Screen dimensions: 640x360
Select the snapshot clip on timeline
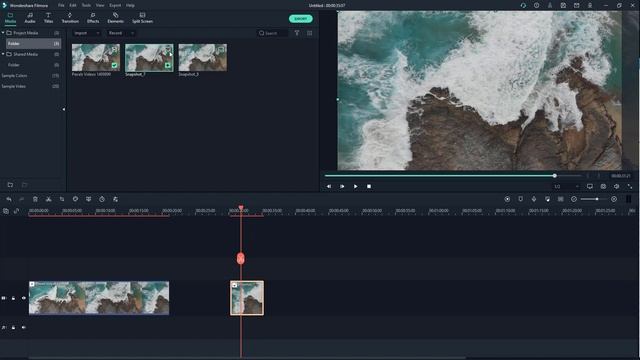click(247, 298)
